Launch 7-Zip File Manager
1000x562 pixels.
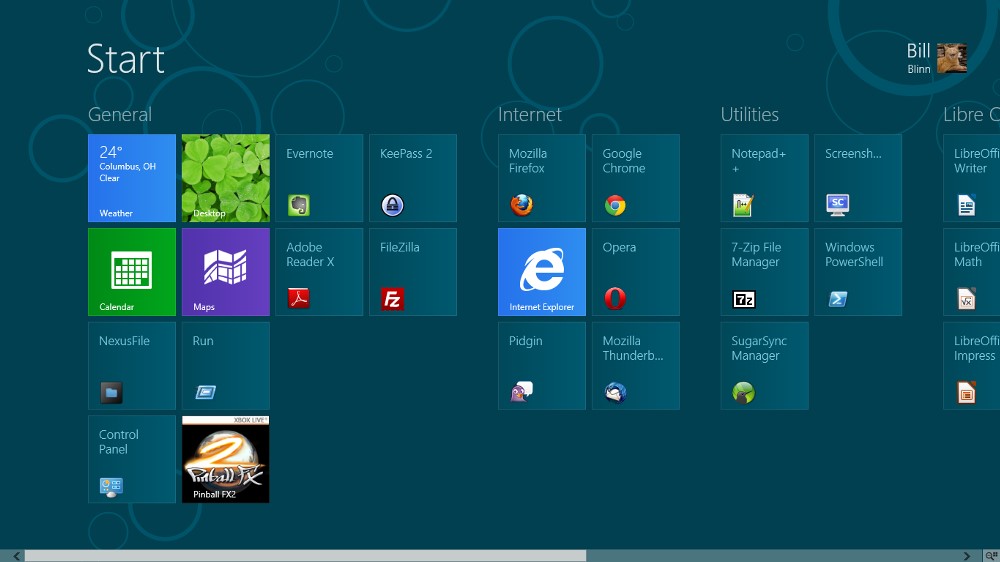click(x=765, y=272)
